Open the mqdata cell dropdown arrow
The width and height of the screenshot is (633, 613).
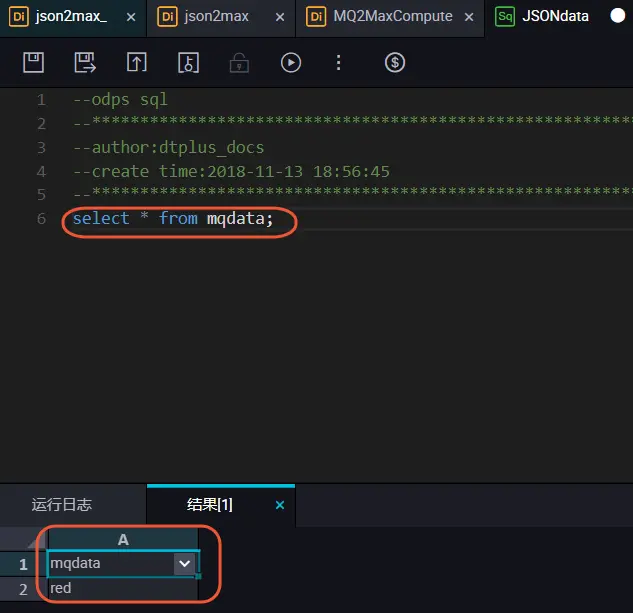pyautogui.click(x=184, y=563)
